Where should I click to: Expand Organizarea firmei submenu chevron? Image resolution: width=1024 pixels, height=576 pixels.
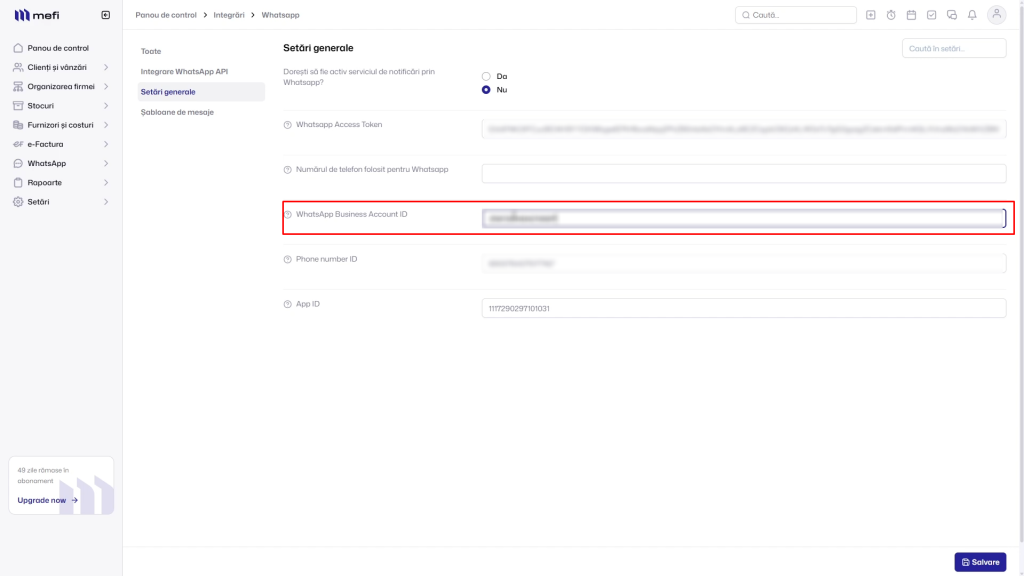(106, 87)
